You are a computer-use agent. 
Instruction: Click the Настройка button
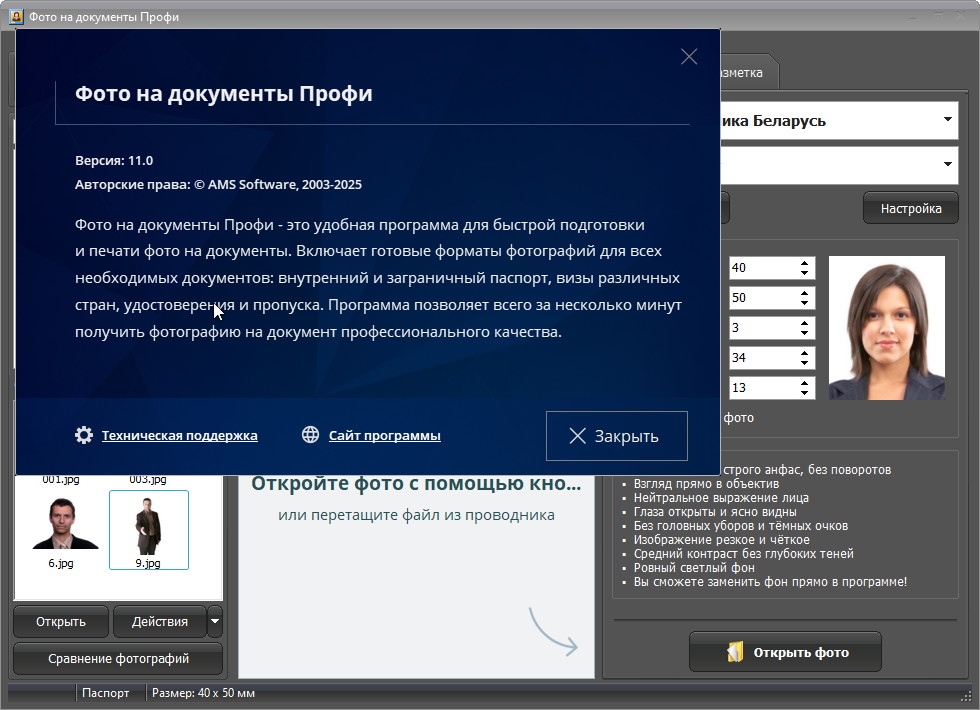tap(911, 208)
